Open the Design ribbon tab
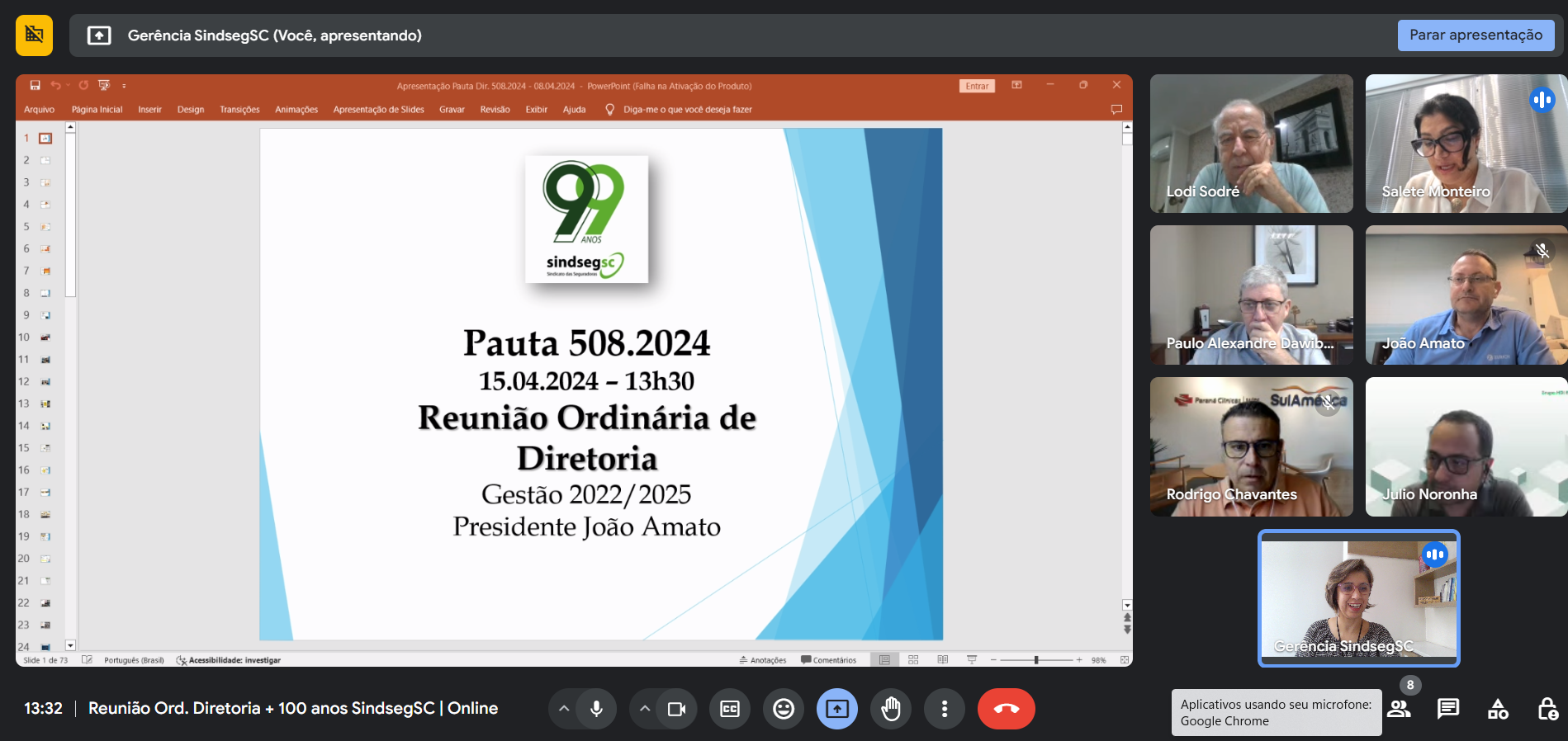 click(x=190, y=110)
